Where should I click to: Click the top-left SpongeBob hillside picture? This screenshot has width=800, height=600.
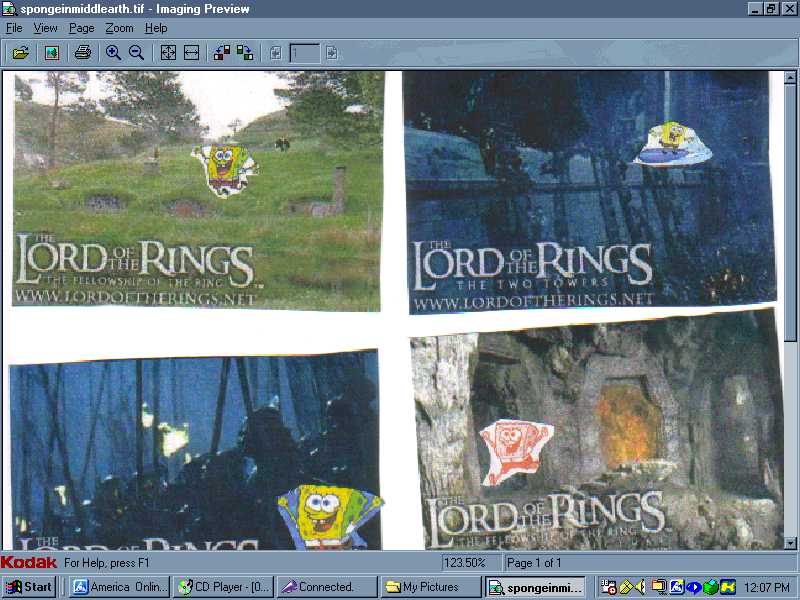196,190
